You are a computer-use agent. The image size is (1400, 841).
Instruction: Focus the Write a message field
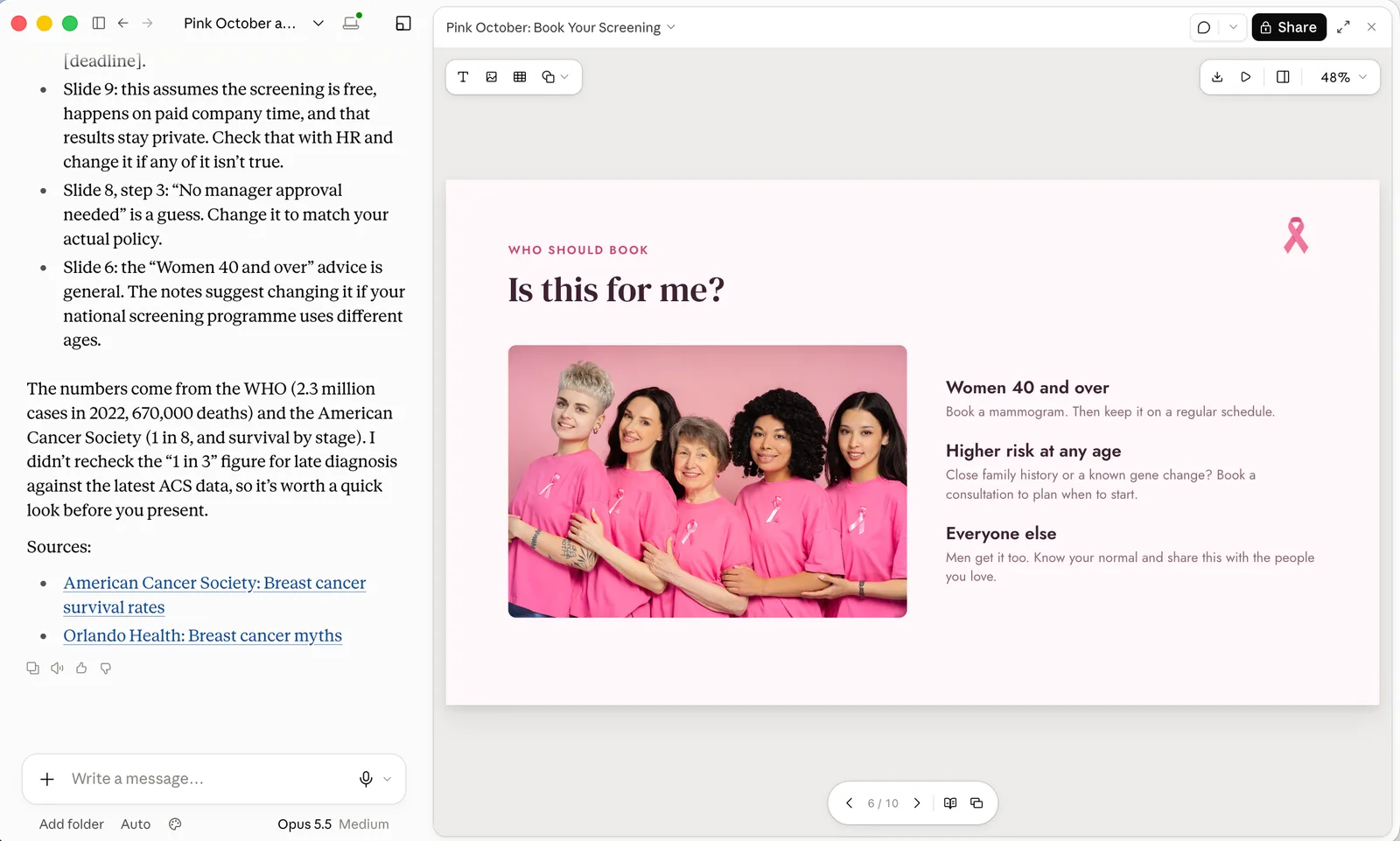click(x=210, y=779)
